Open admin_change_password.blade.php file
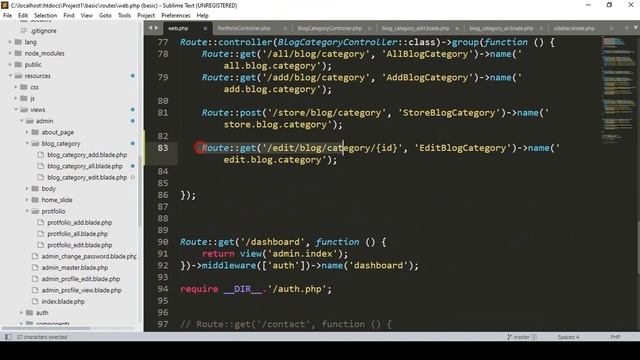 pyautogui.click(x=89, y=256)
